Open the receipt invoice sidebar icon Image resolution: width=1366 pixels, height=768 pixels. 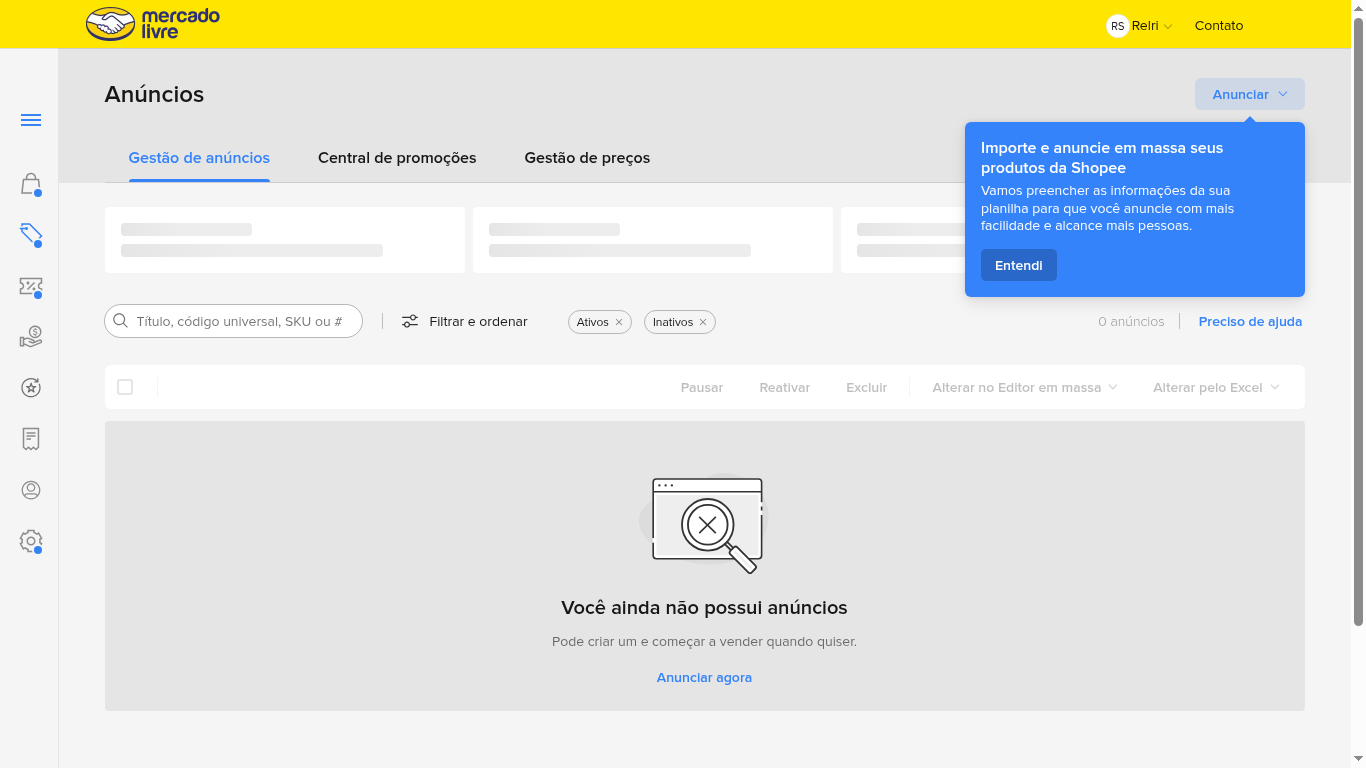click(x=31, y=438)
